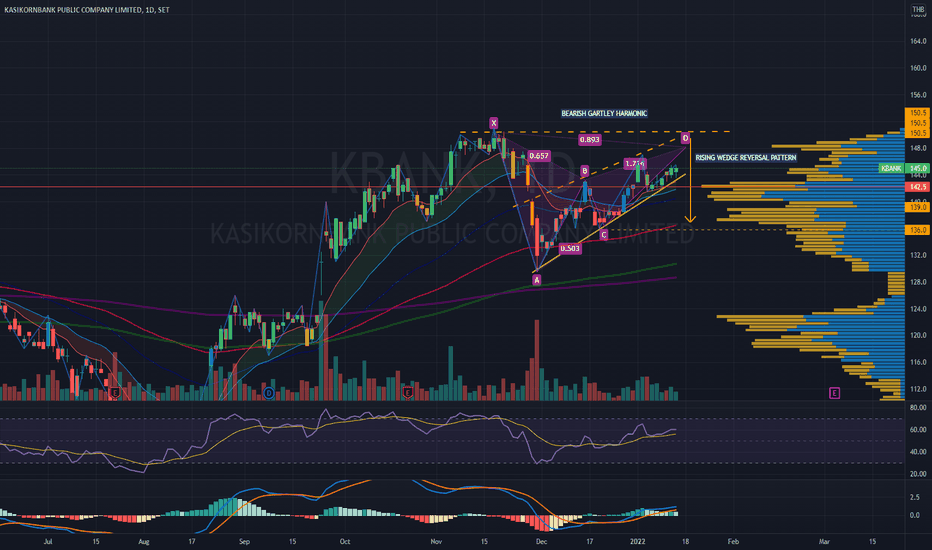Open the blue dividend D event marker
The width and height of the screenshot is (932, 550).
pyautogui.click(x=269, y=393)
